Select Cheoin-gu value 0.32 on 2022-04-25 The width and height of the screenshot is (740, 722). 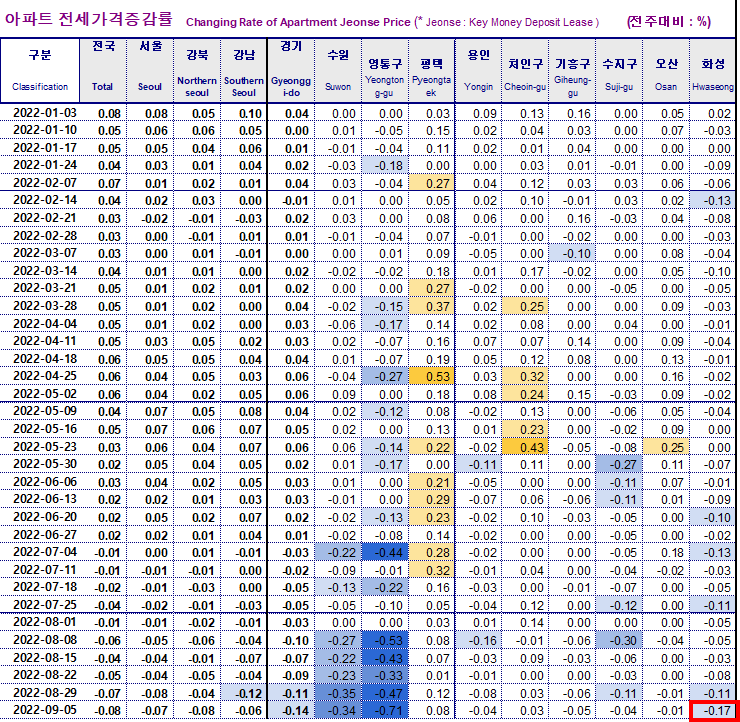525,377
